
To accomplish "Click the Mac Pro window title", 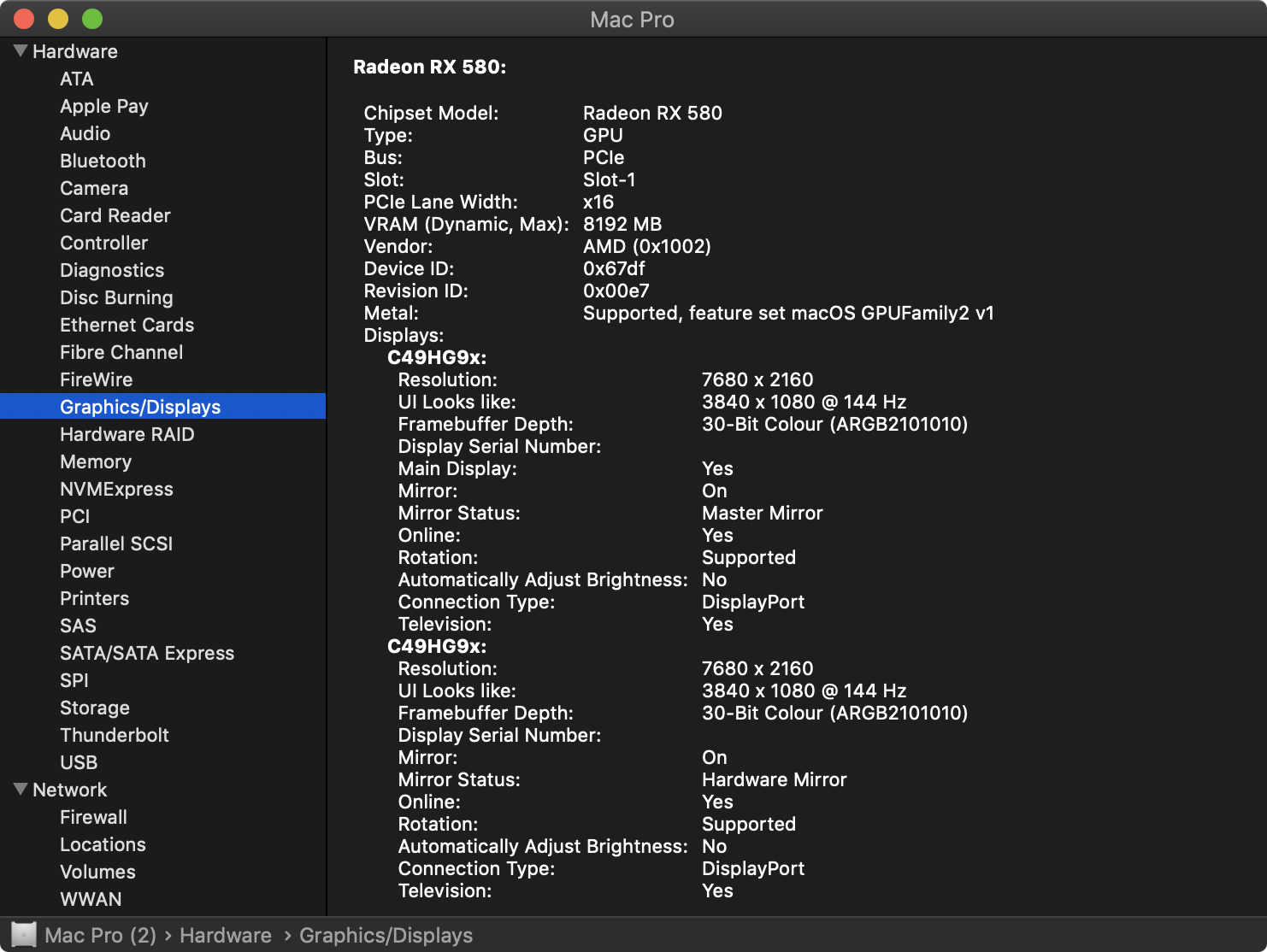I will (633, 19).
